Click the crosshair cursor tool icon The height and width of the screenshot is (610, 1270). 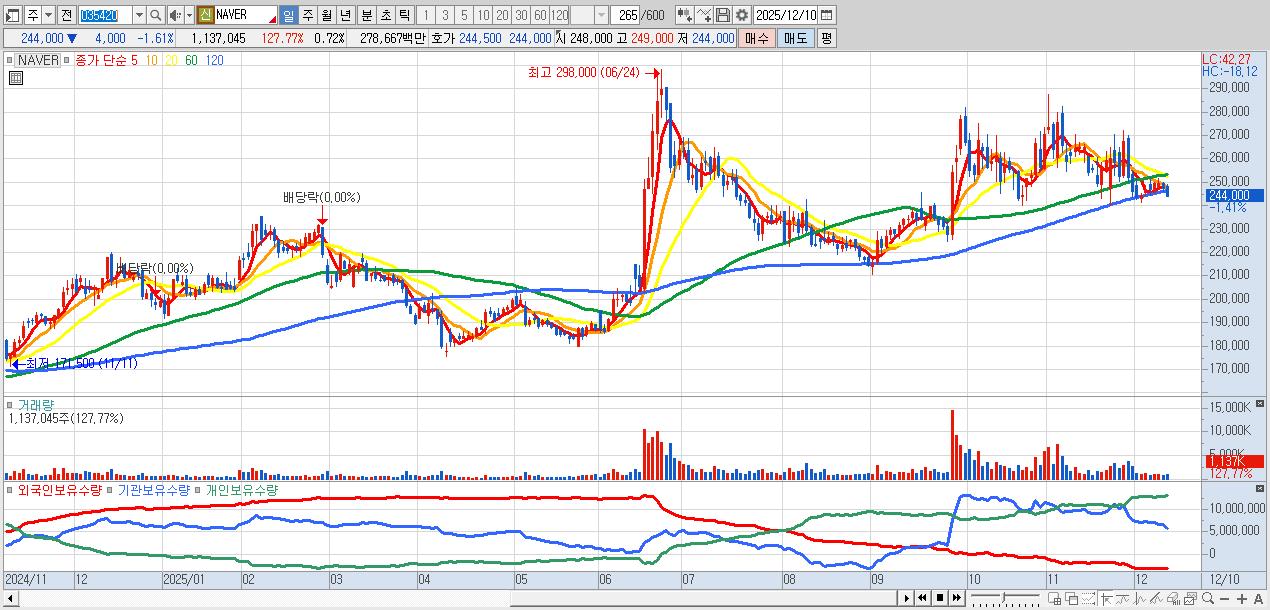pyautogui.click(x=1106, y=598)
